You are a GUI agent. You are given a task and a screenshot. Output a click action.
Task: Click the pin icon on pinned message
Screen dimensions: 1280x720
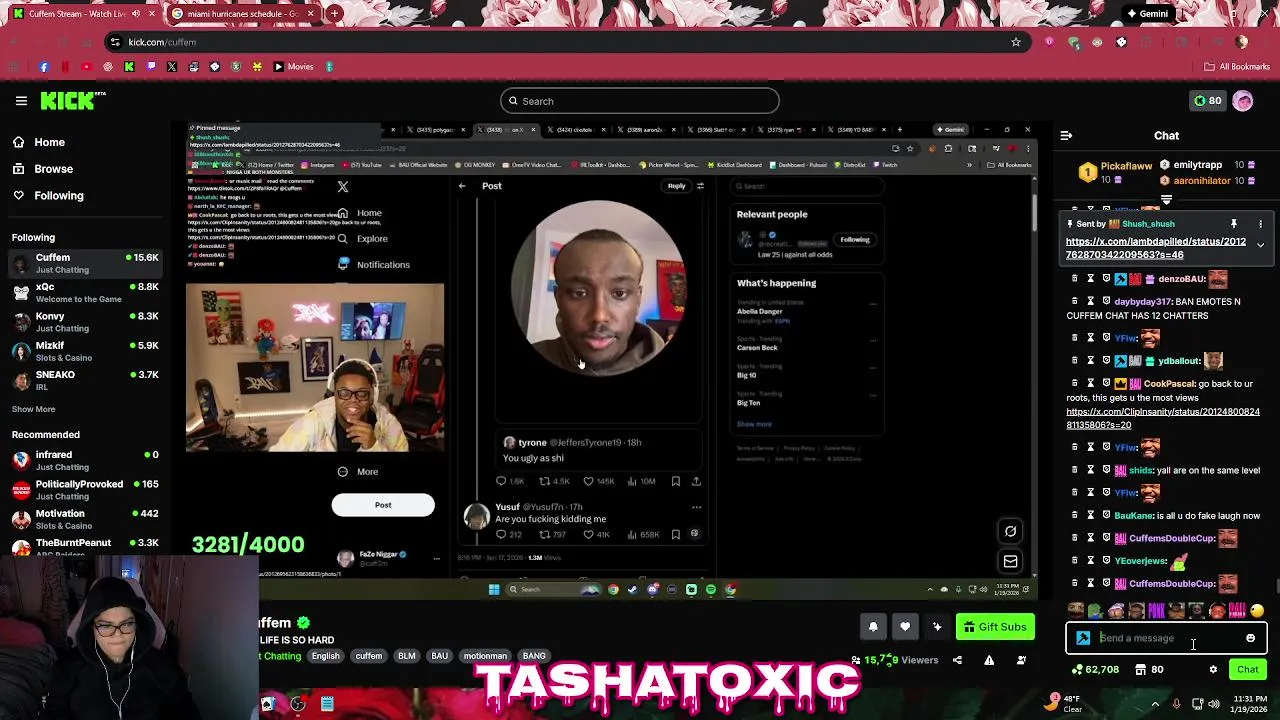pos(1234,224)
